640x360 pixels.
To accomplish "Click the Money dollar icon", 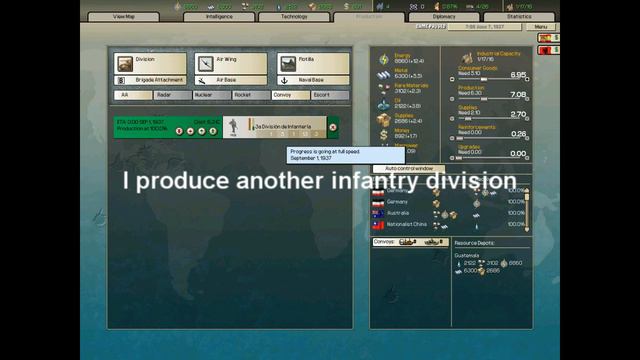I will click(x=383, y=135).
